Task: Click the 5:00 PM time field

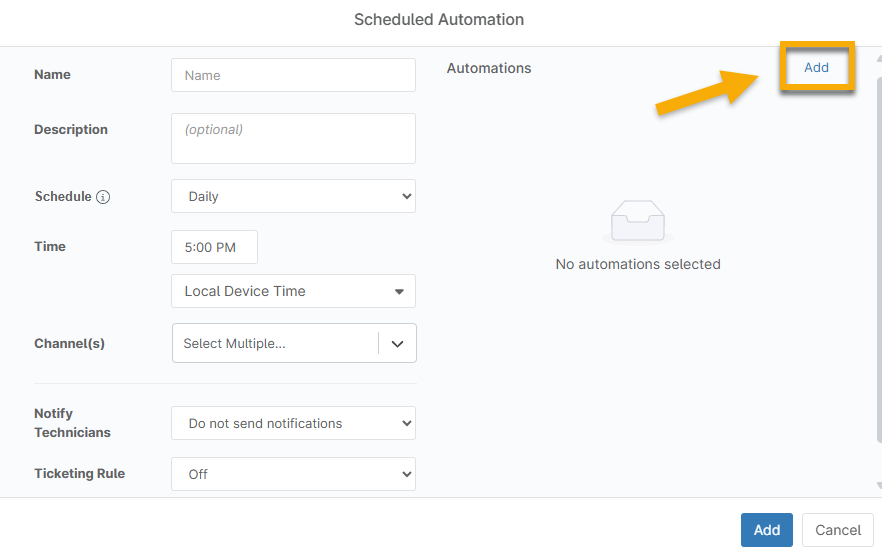Action: tap(214, 247)
